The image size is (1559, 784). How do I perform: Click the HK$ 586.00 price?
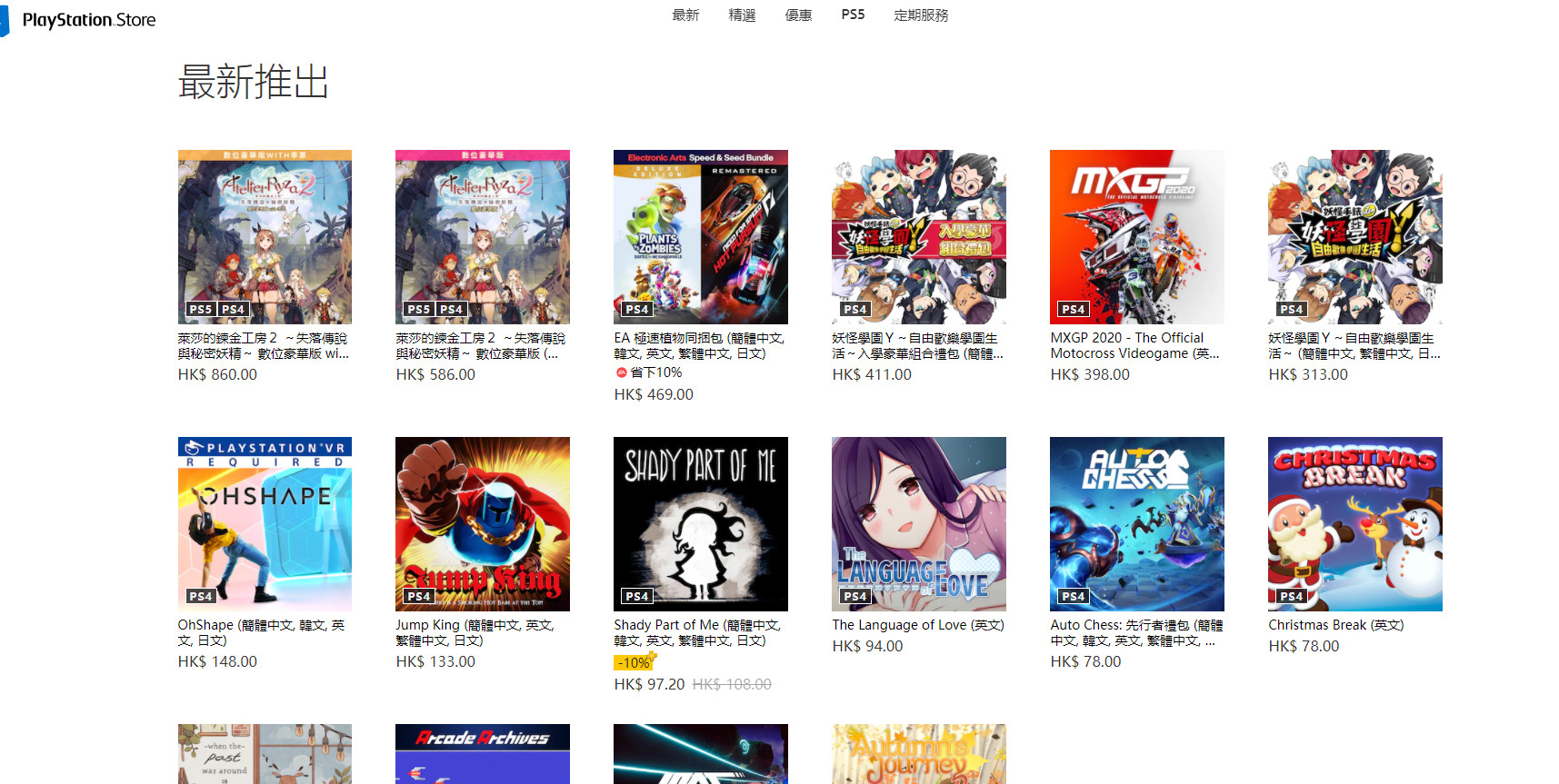[435, 374]
